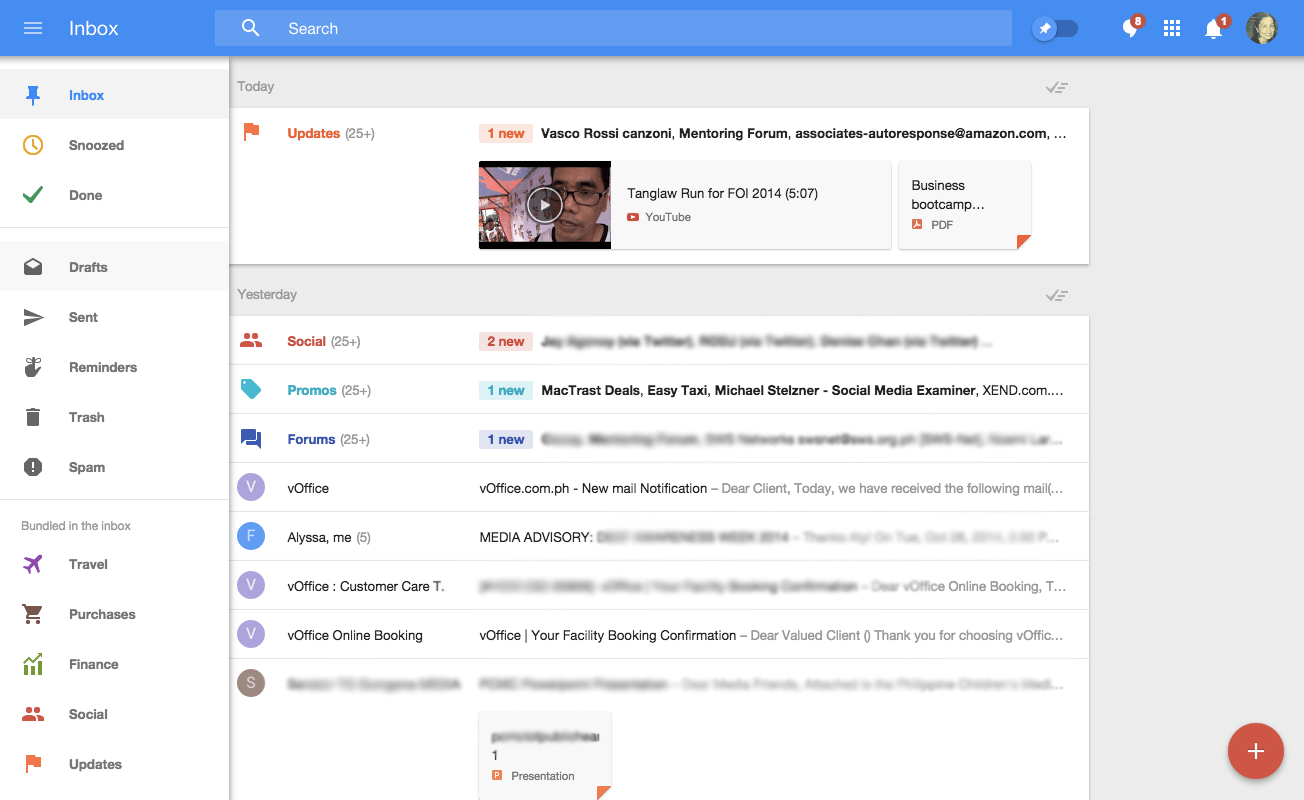Play the Tanglaw Run video thumbnail
1304x800 pixels.
[x=545, y=205]
